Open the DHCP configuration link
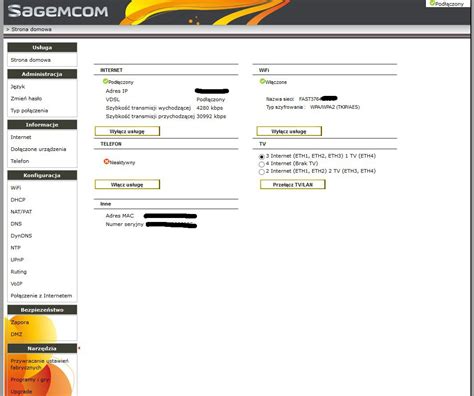The height and width of the screenshot is (396, 474). 18,200
